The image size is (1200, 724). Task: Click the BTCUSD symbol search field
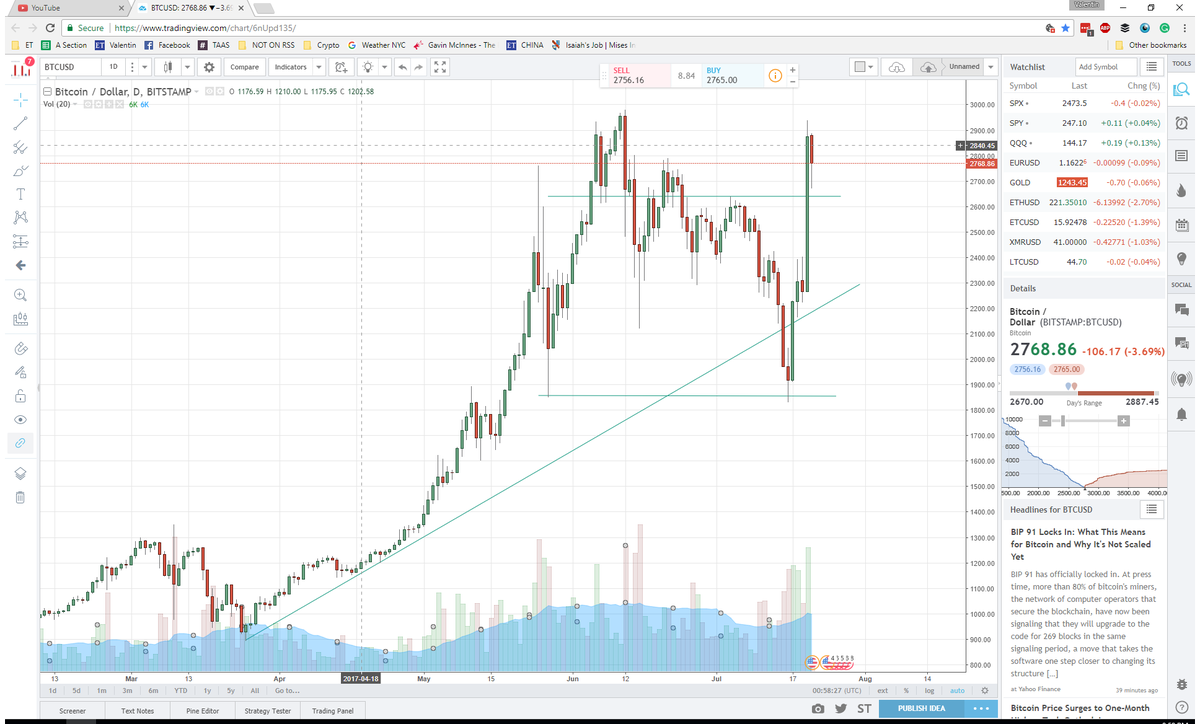pyautogui.click(x=70, y=67)
